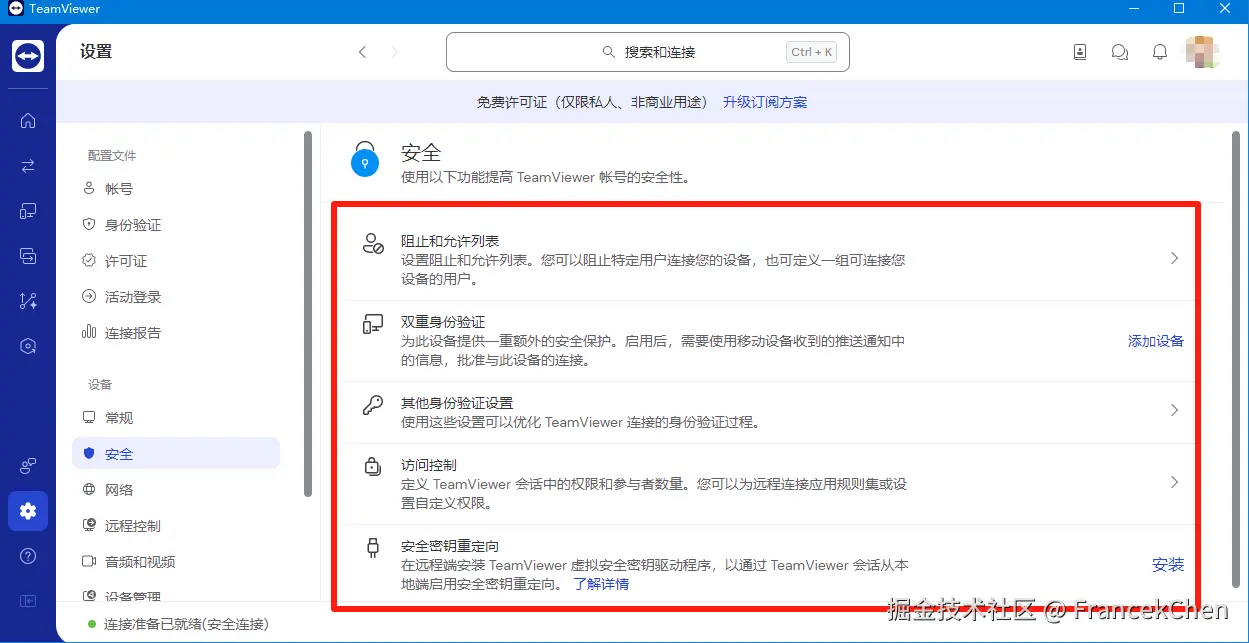Click the green connection status dot
The height and width of the screenshot is (643, 1249).
point(92,624)
